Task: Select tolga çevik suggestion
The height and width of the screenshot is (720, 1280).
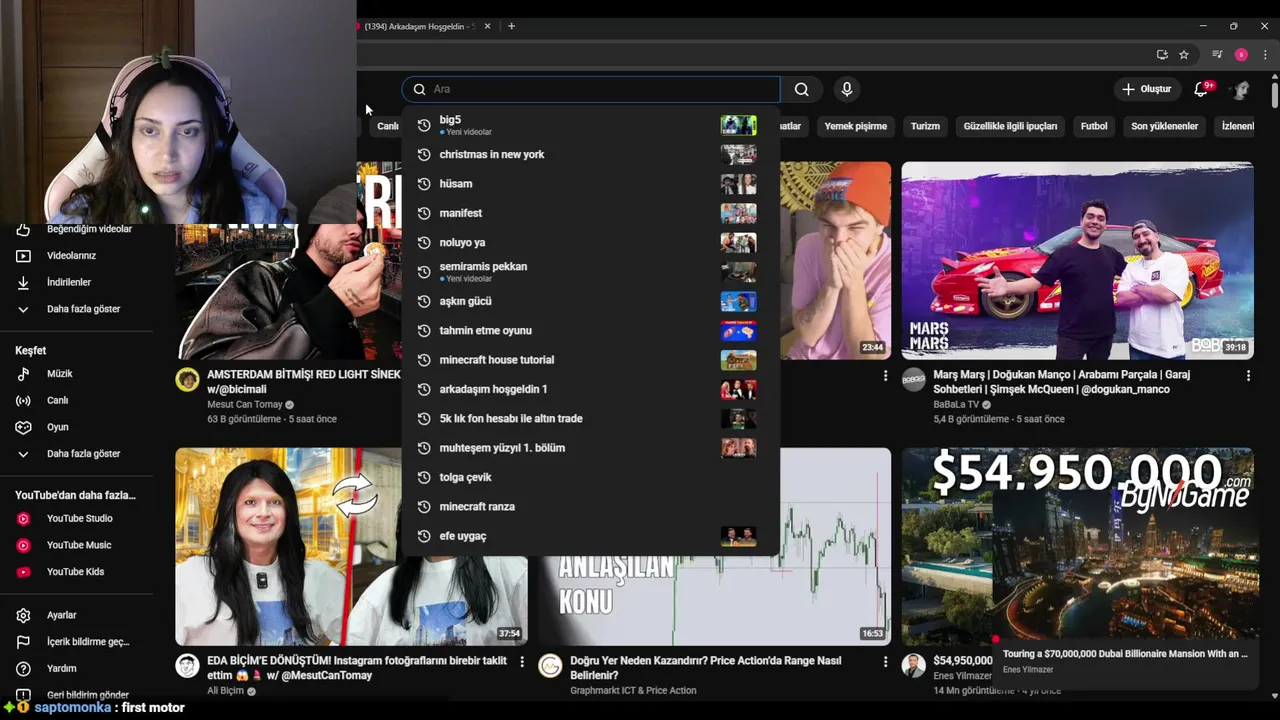Action: point(590,477)
